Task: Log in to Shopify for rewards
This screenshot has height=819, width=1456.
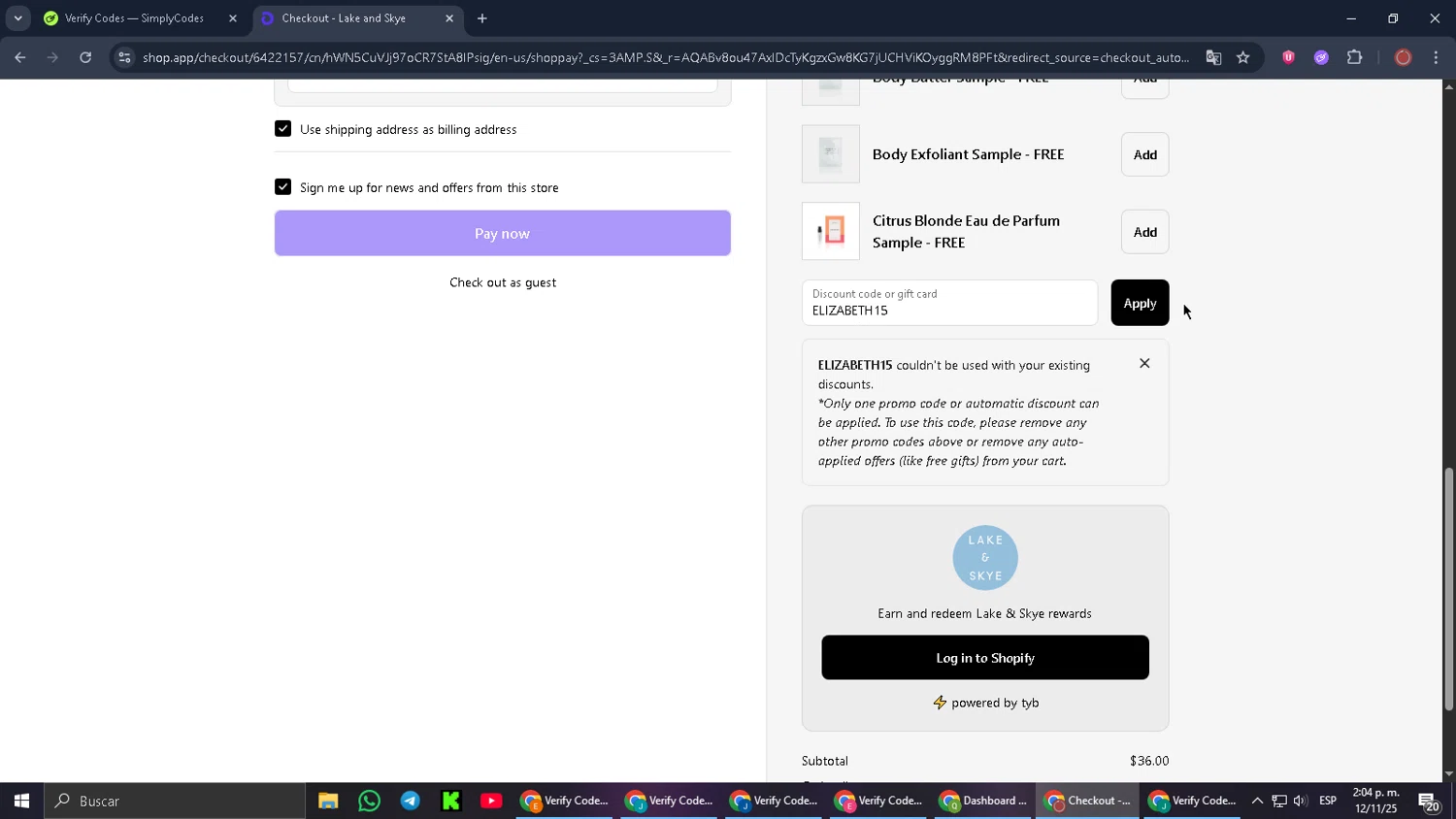Action: [985, 658]
